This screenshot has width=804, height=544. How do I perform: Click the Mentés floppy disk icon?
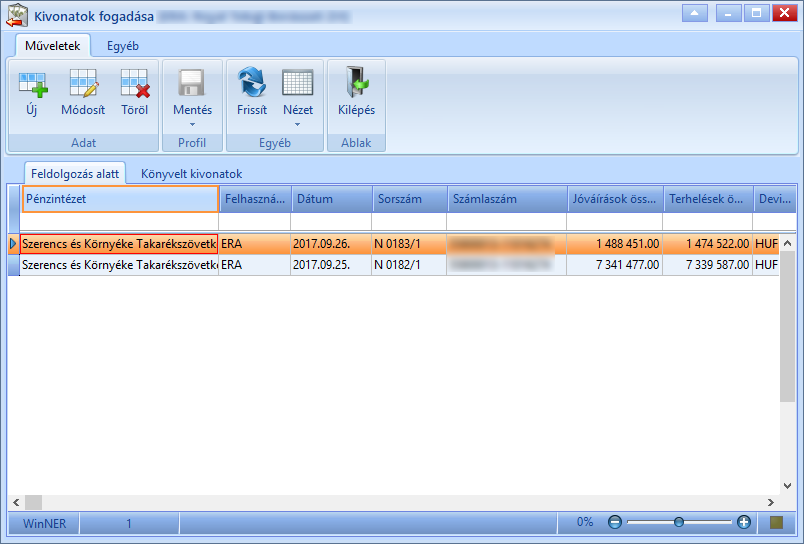point(192,83)
